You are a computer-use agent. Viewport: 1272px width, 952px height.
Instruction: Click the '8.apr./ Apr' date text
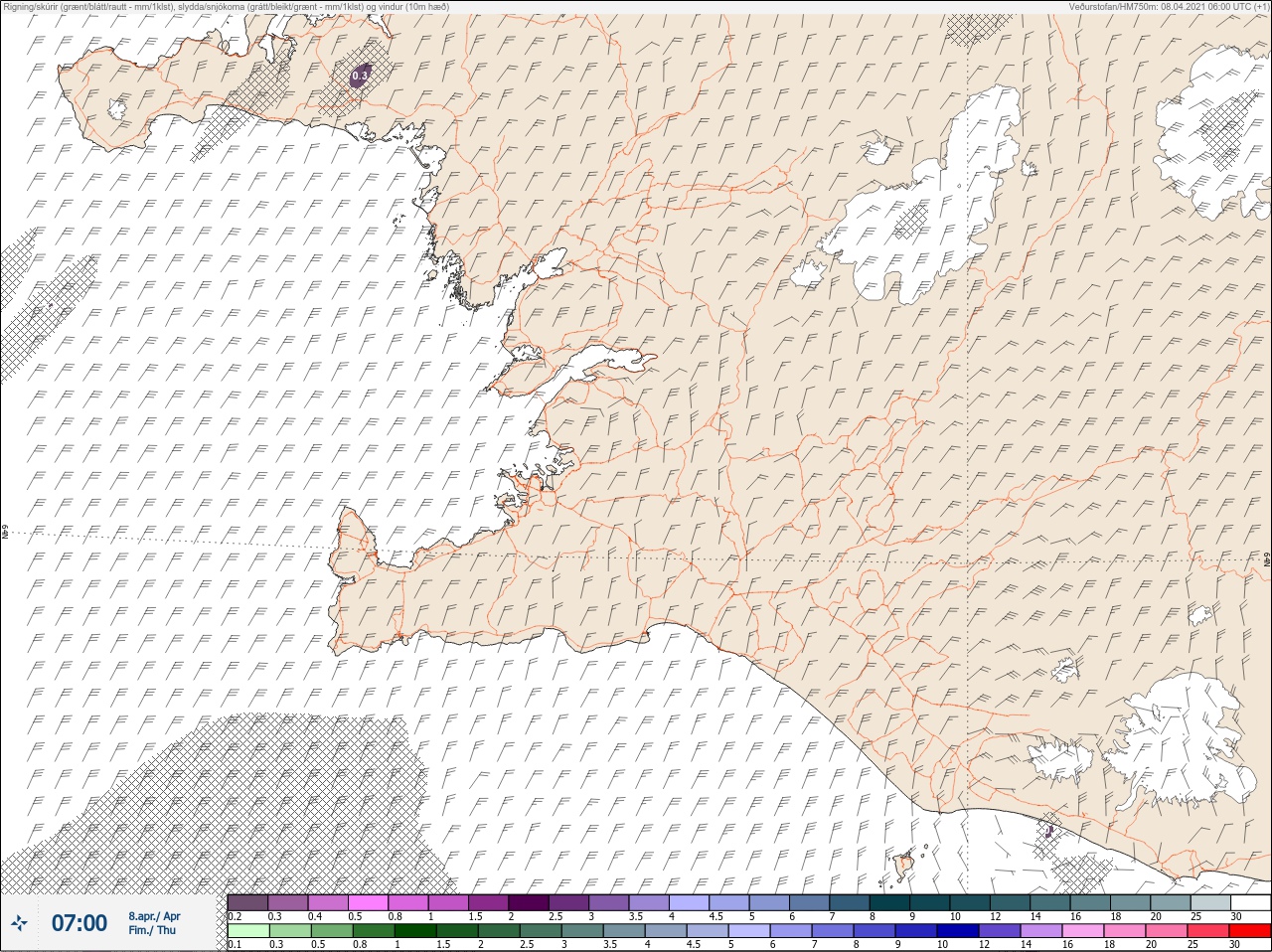click(x=154, y=916)
